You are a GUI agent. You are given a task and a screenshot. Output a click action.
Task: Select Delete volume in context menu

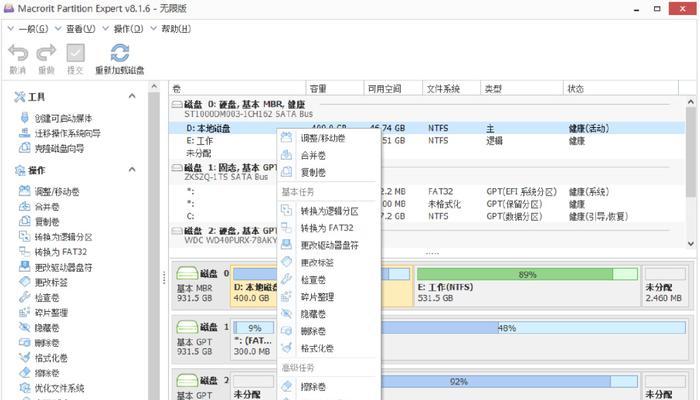click(x=329, y=331)
